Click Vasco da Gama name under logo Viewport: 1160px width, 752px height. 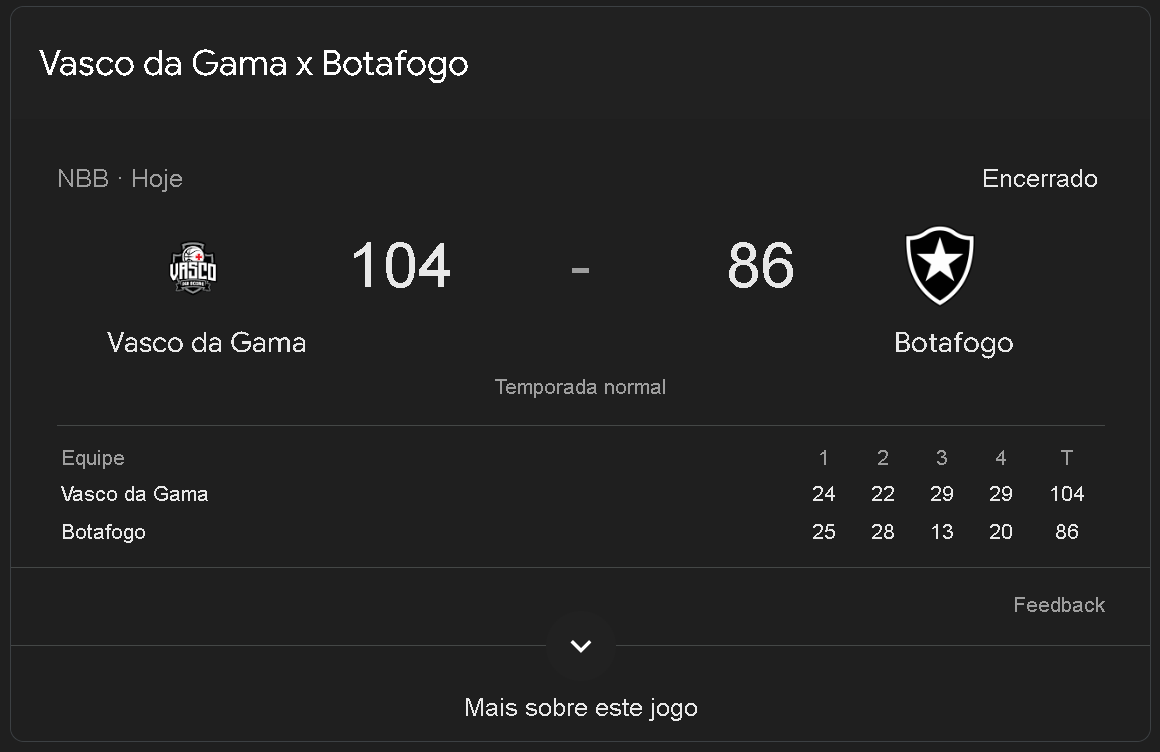pos(206,343)
